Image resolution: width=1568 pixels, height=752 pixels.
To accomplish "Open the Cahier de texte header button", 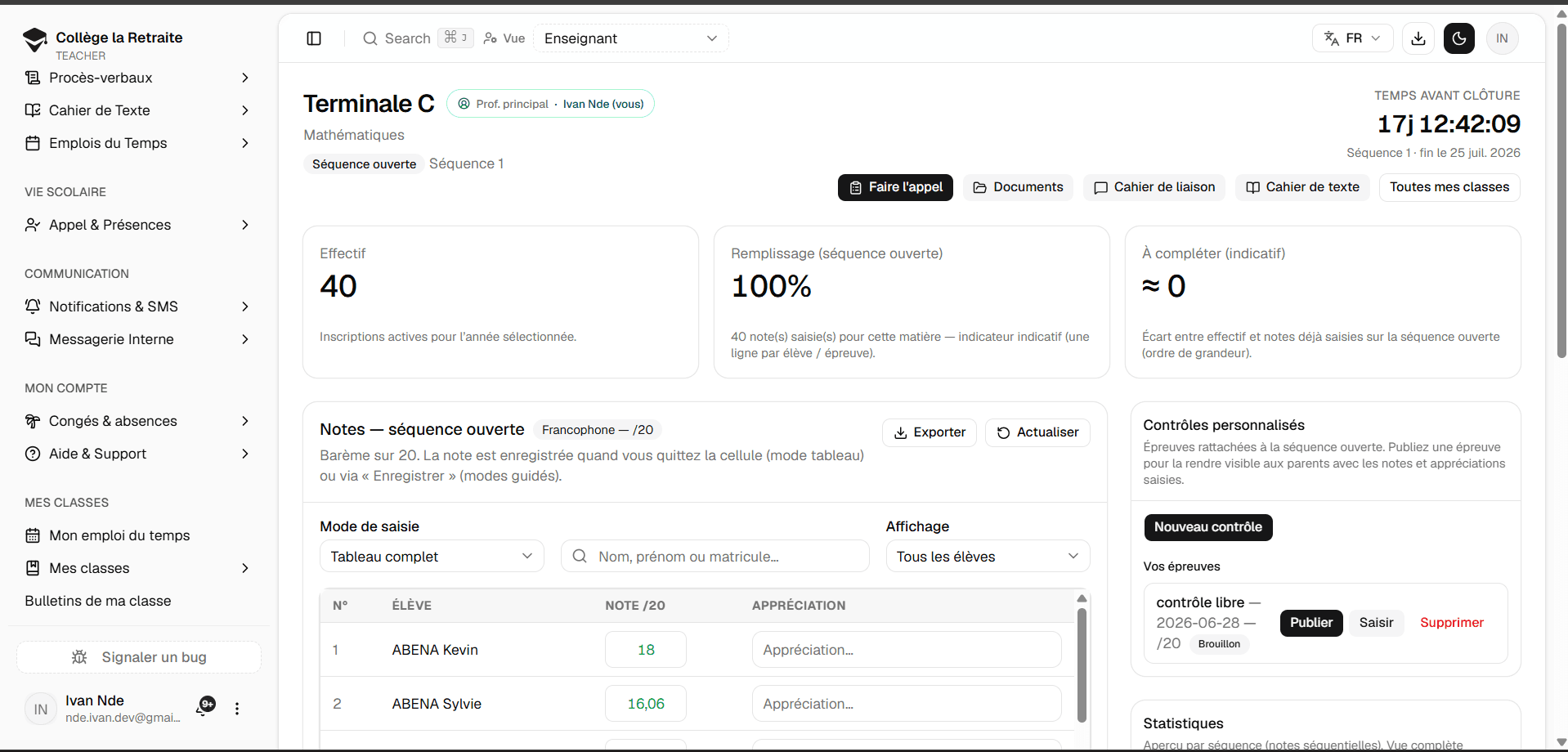I will tap(1302, 187).
